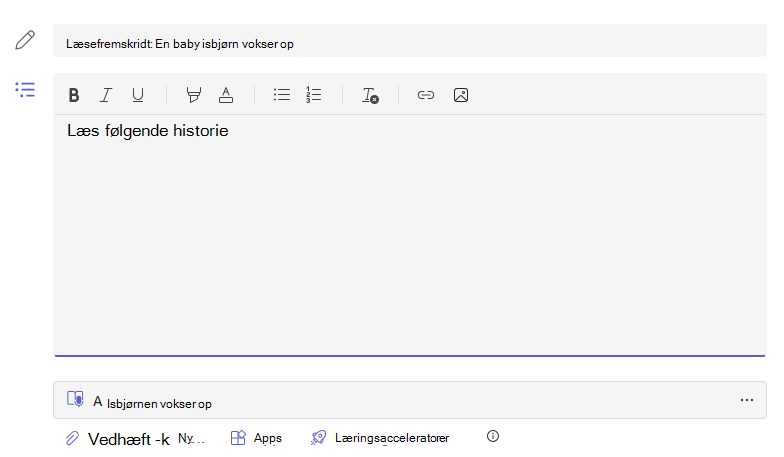Select the text highlight color tool
The image size is (784, 457).
tap(194, 95)
